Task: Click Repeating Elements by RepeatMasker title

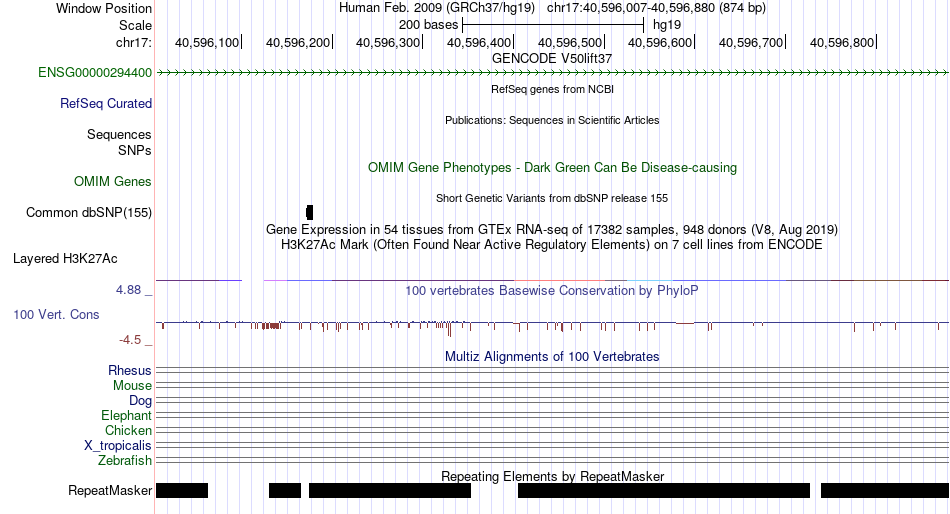Action: point(552,476)
